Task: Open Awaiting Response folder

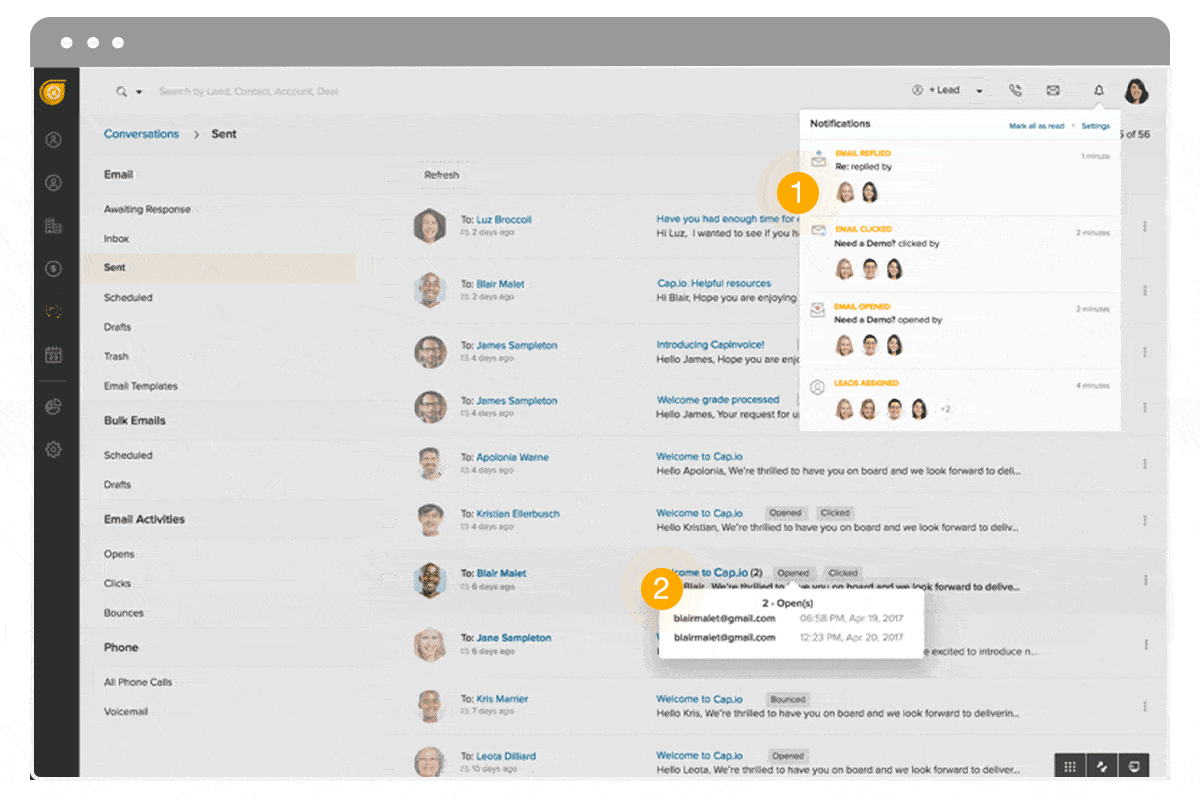Action: coord(147,209)
